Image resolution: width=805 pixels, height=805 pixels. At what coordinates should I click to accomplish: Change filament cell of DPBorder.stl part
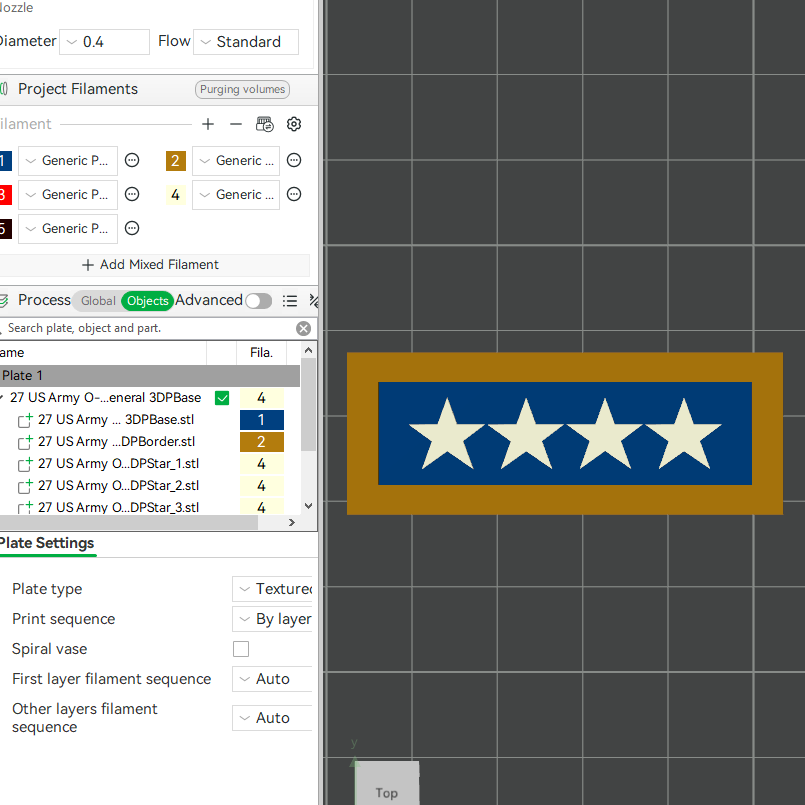coord(262,442)
